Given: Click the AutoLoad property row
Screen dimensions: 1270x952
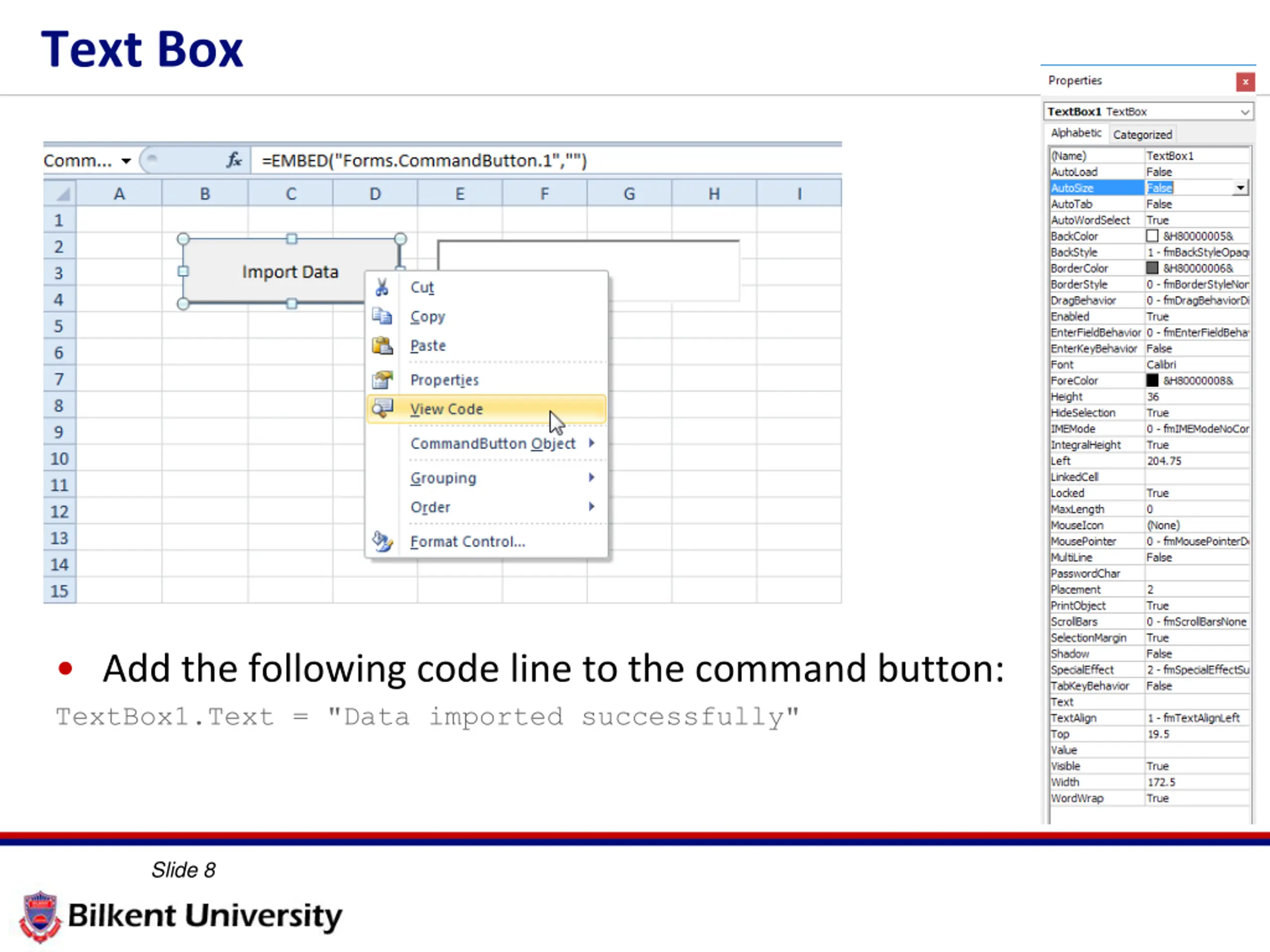Looking at the screenshot, I should tap(1150, 172).
